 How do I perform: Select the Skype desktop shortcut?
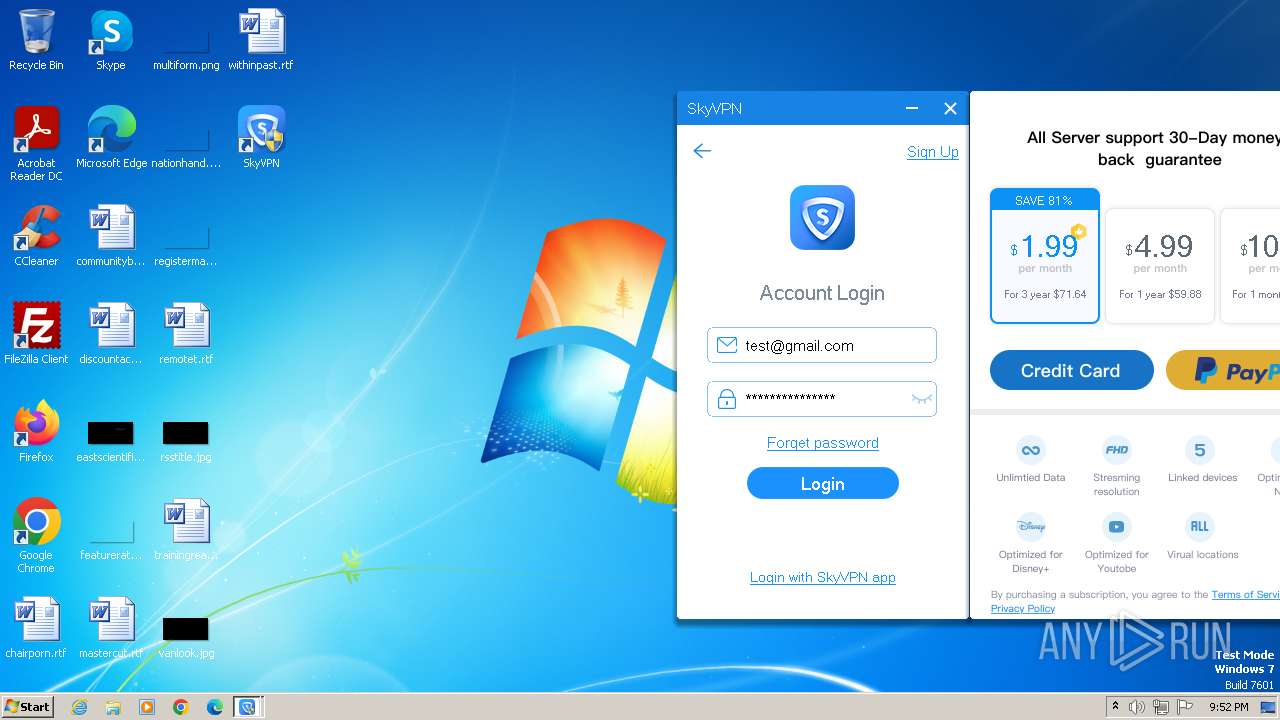110,40
